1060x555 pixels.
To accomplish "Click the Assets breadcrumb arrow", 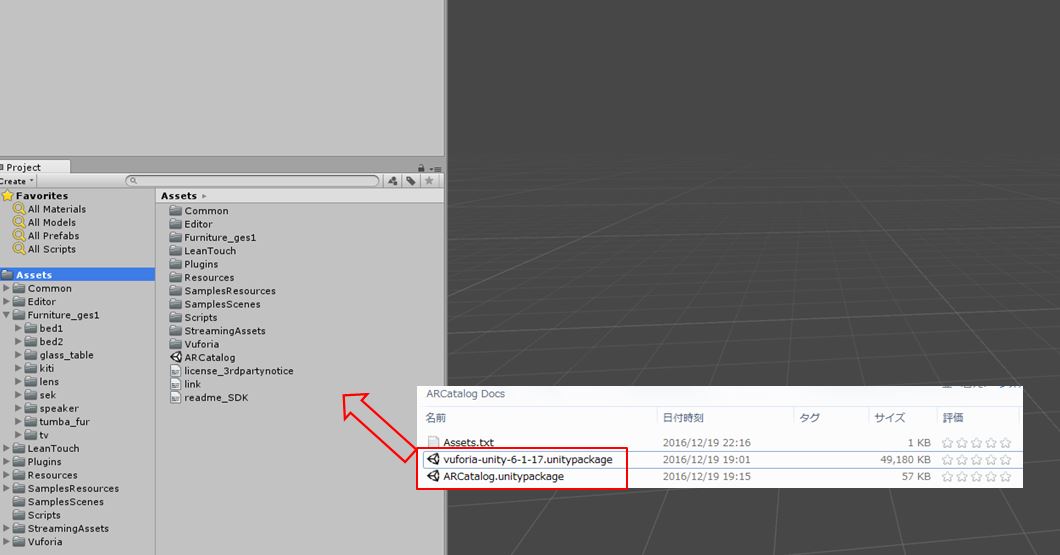I will pos(204,196).
